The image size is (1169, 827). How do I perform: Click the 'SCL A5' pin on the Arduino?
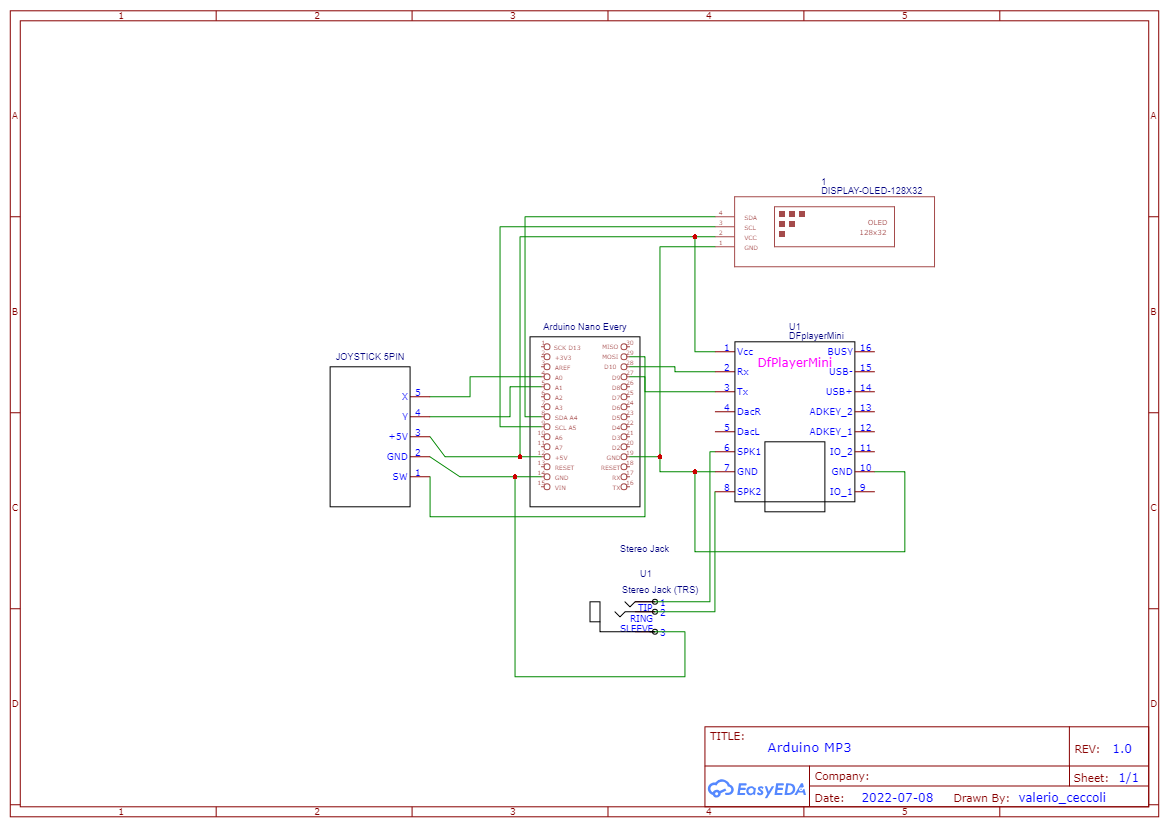[565, 427]
